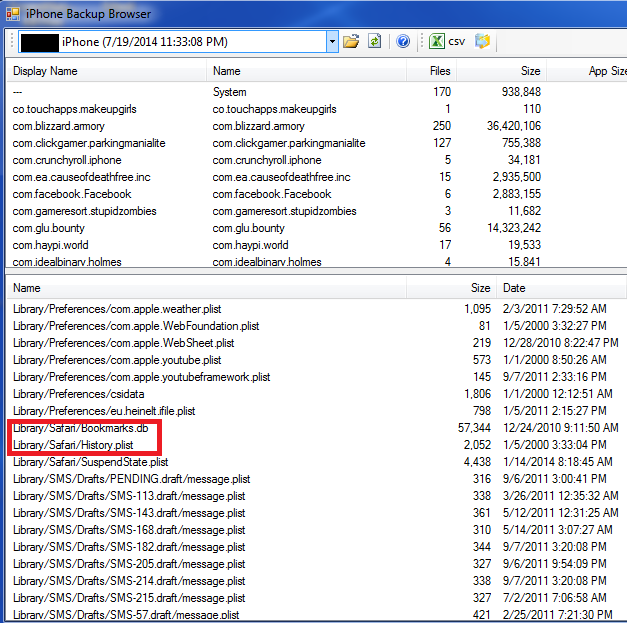Select the System row in app list
Image resolution: width=627 pixels, height=623 pixels.
317,92
